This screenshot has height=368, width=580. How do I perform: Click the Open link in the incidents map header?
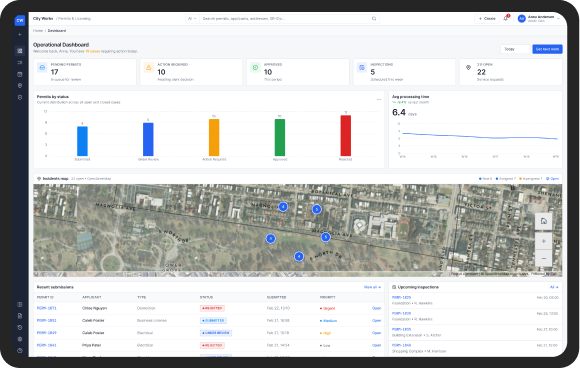[x=553, y=179]
